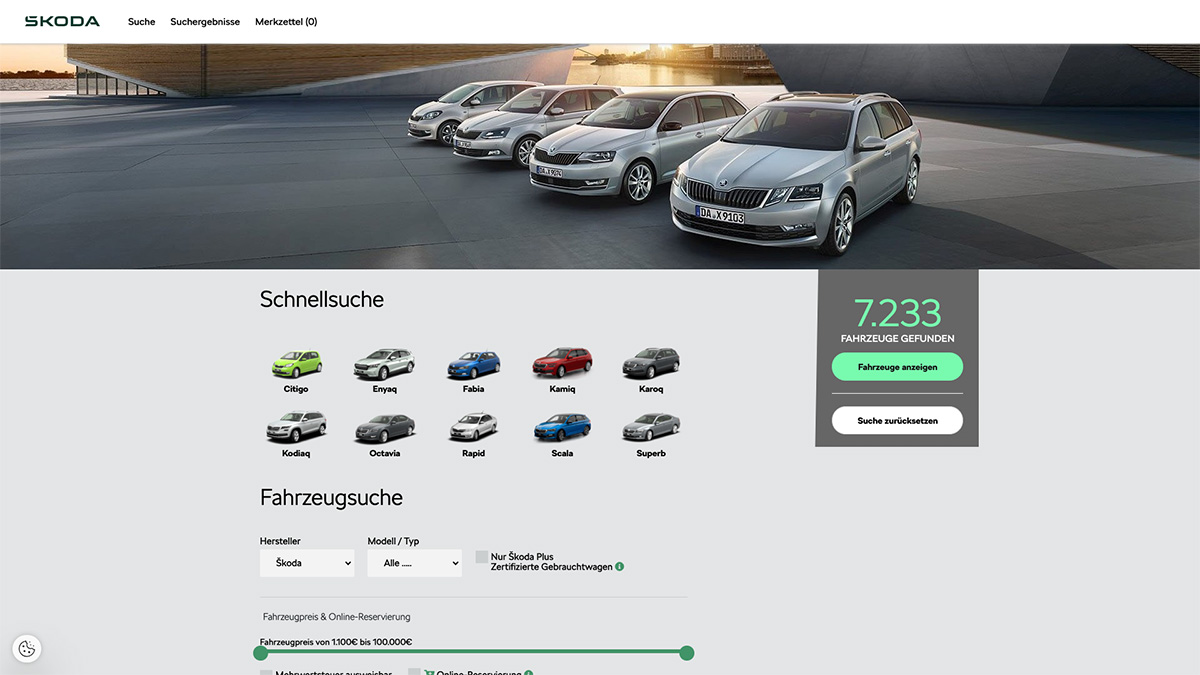Pick the blue Fabia car icon

pyautogui.click(x=473, y=364)
